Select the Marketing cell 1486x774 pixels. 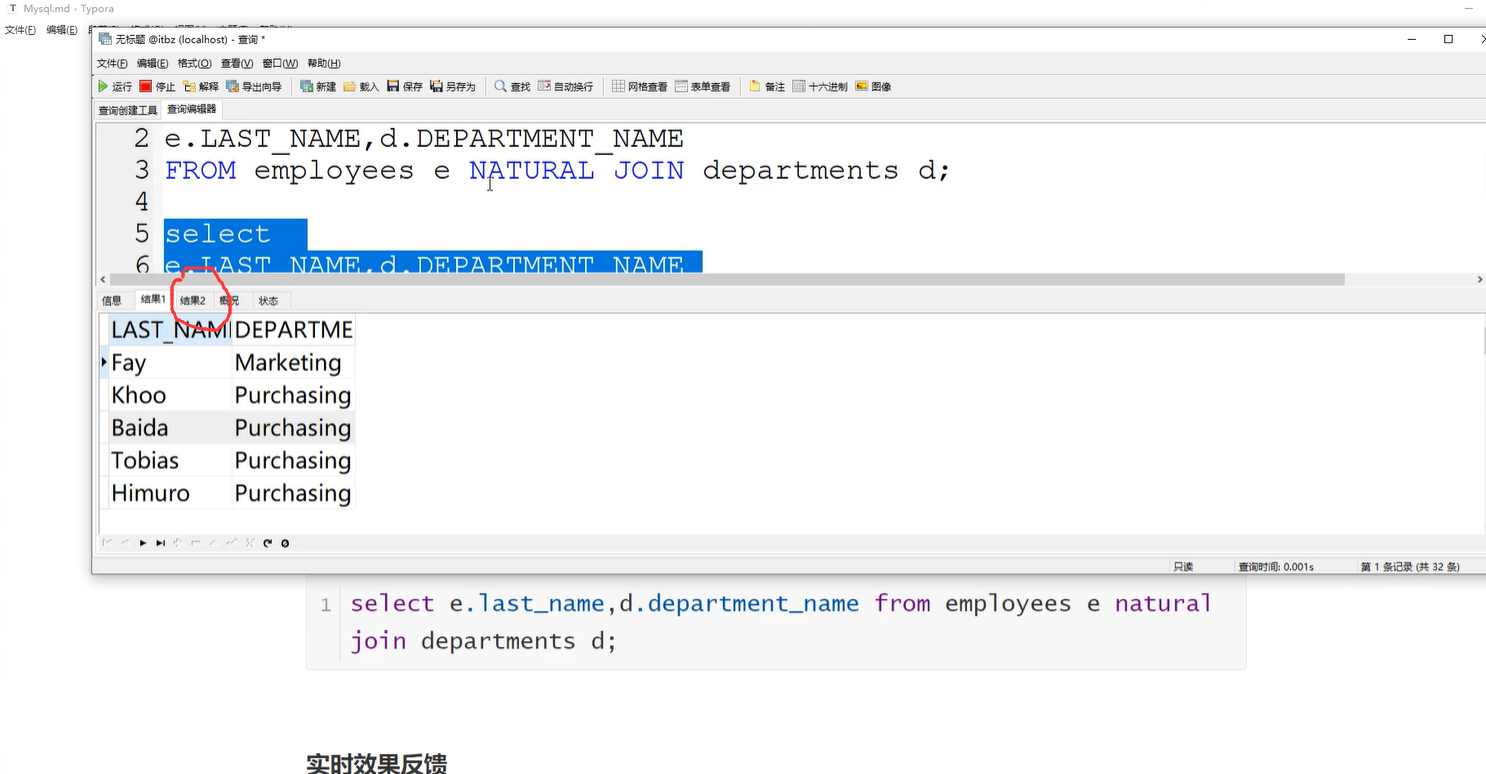click(x=294, y=363)
